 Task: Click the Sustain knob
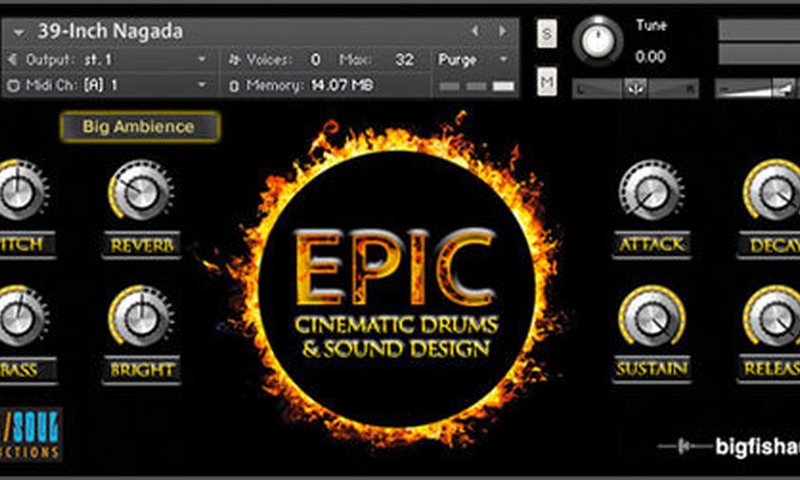point(651,316)
